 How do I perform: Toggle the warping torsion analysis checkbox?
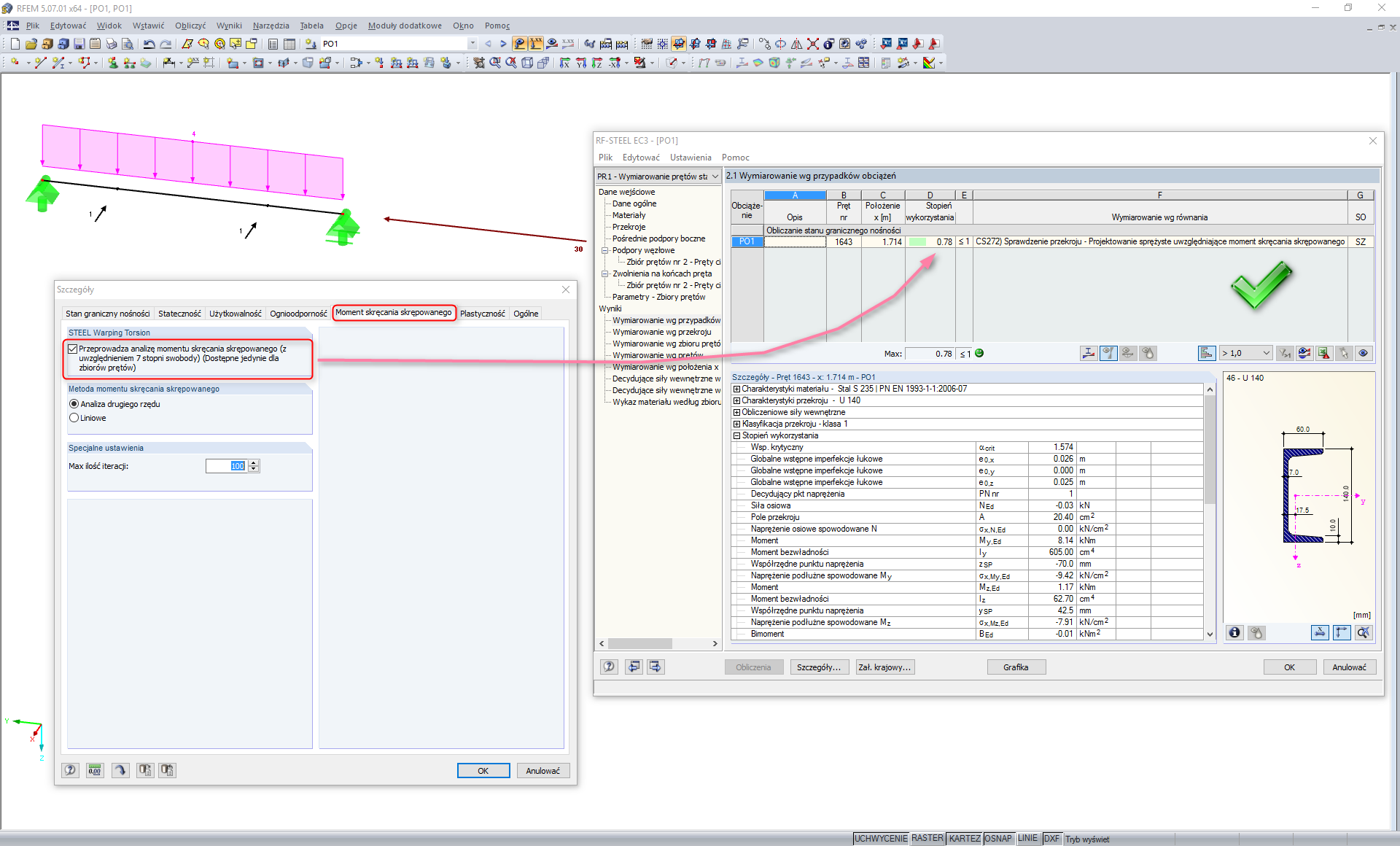(73, 349)
